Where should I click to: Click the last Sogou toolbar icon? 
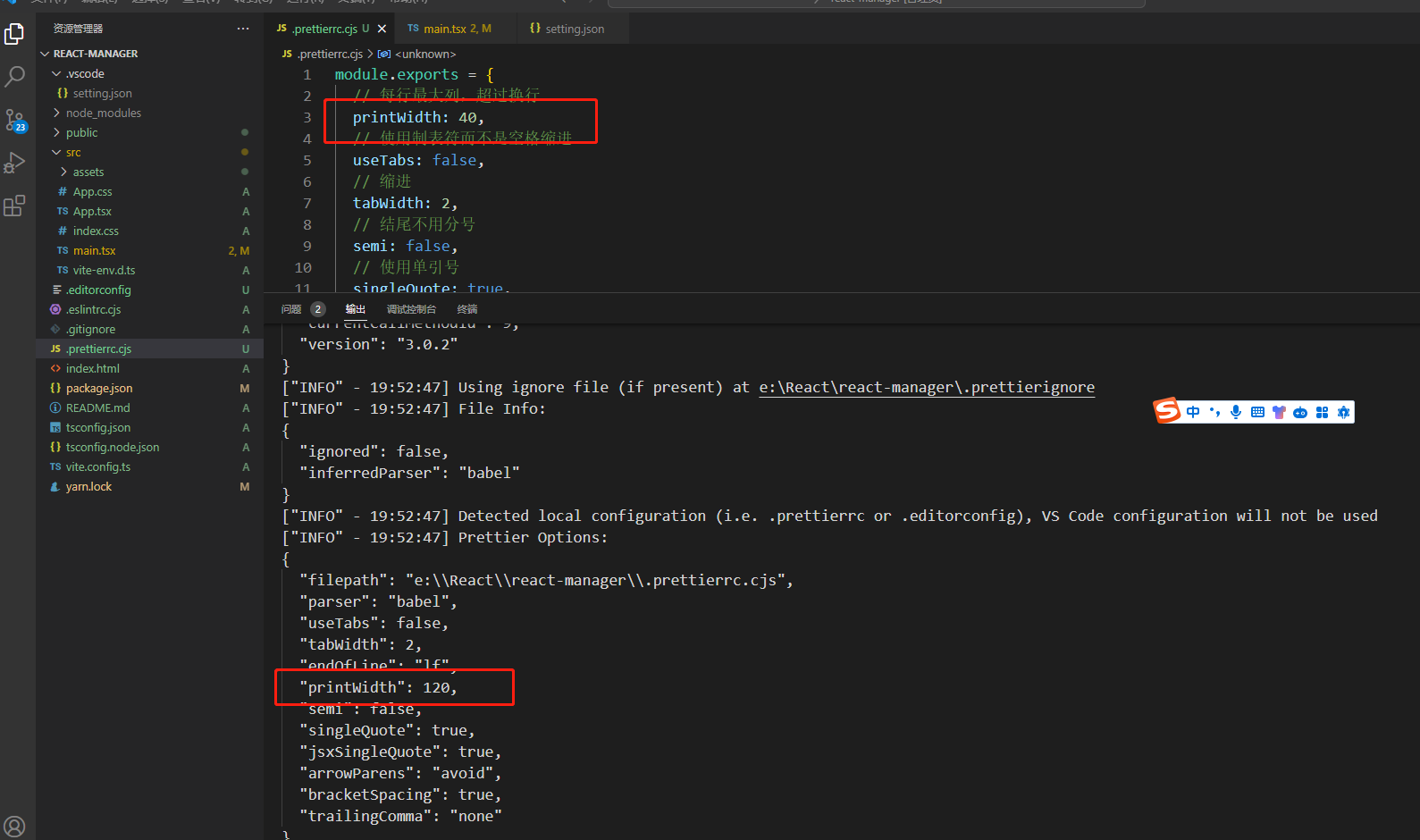pyautogui.click(x=1343, y=412)
